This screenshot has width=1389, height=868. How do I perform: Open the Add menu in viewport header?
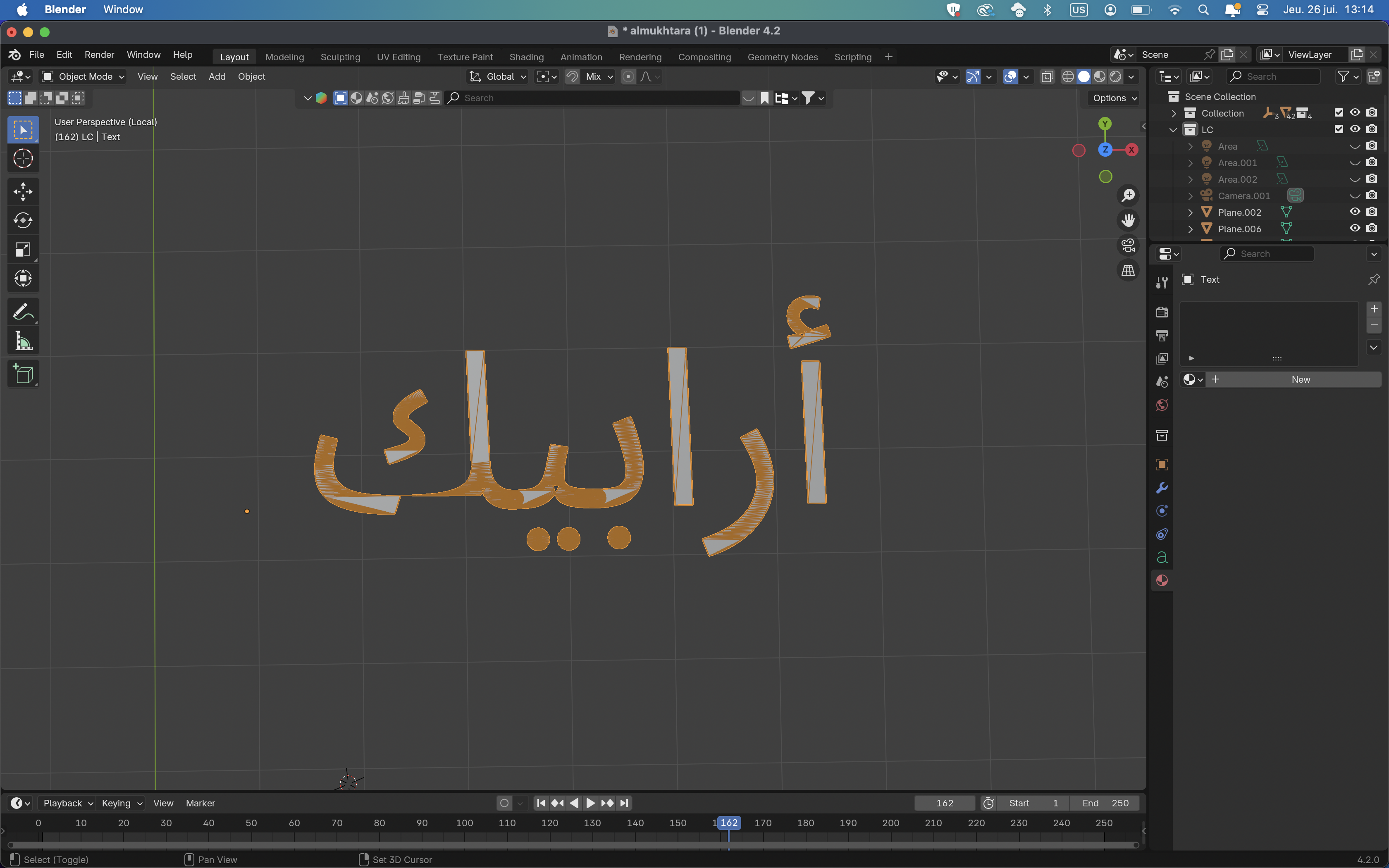pos(217,76)
